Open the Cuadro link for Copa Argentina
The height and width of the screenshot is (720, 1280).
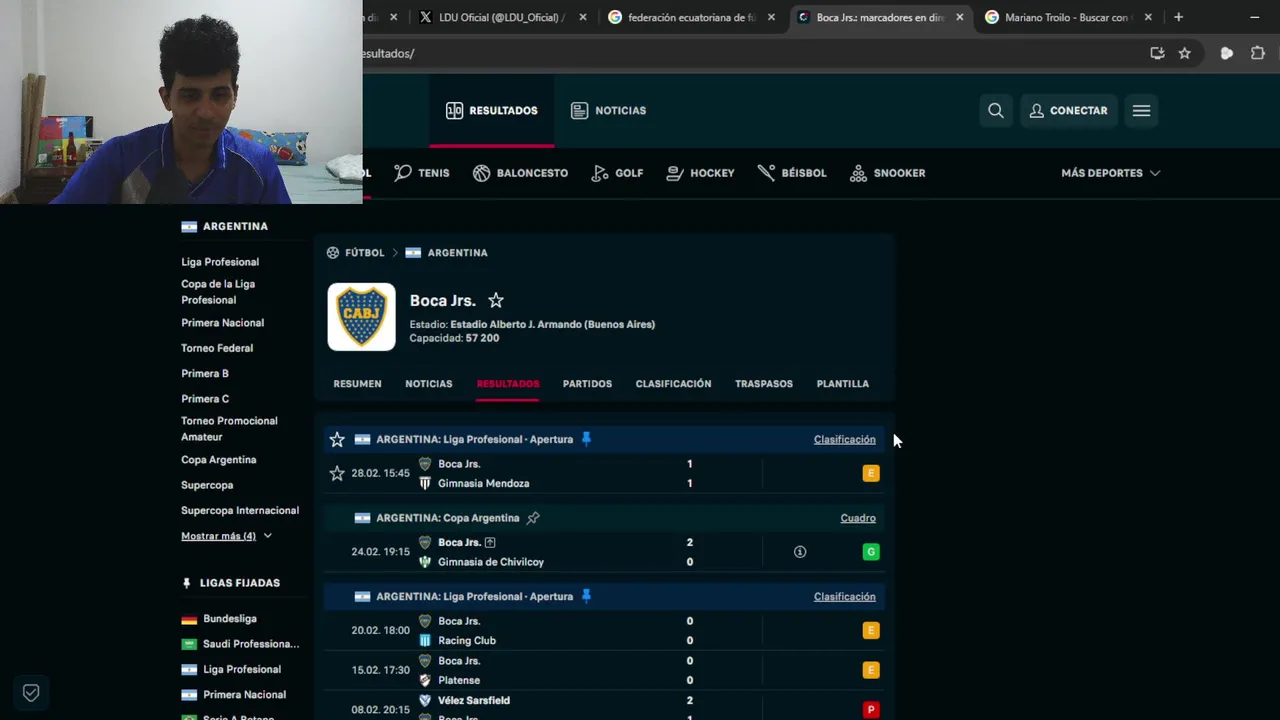(858, 518)
